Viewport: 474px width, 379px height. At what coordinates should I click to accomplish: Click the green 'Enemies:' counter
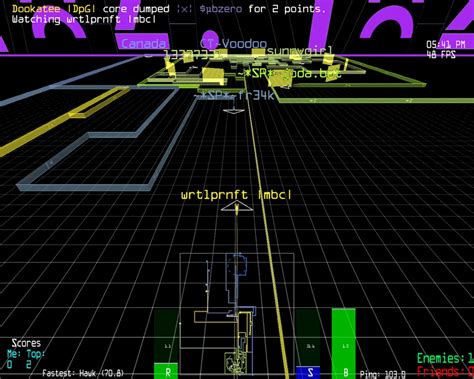pos(445,359)
